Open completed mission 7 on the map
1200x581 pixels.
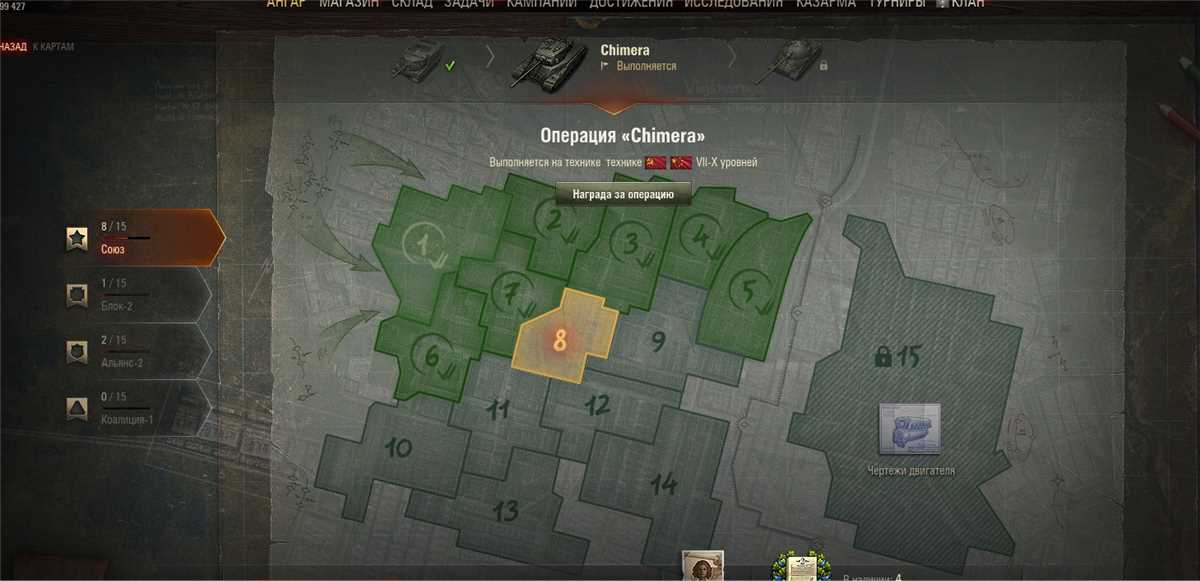point(512,292)
